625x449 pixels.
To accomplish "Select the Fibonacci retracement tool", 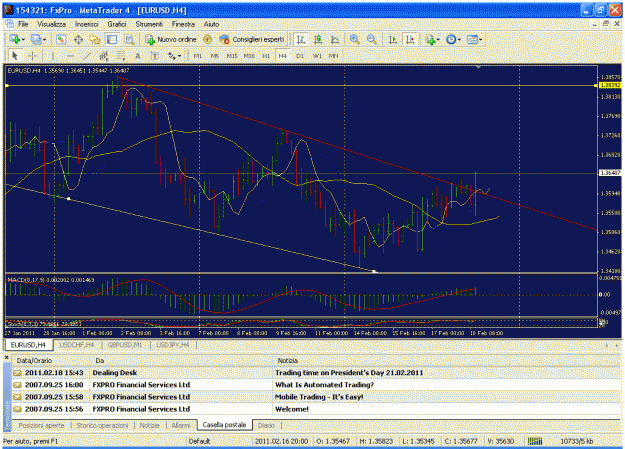I will point(121,56).
